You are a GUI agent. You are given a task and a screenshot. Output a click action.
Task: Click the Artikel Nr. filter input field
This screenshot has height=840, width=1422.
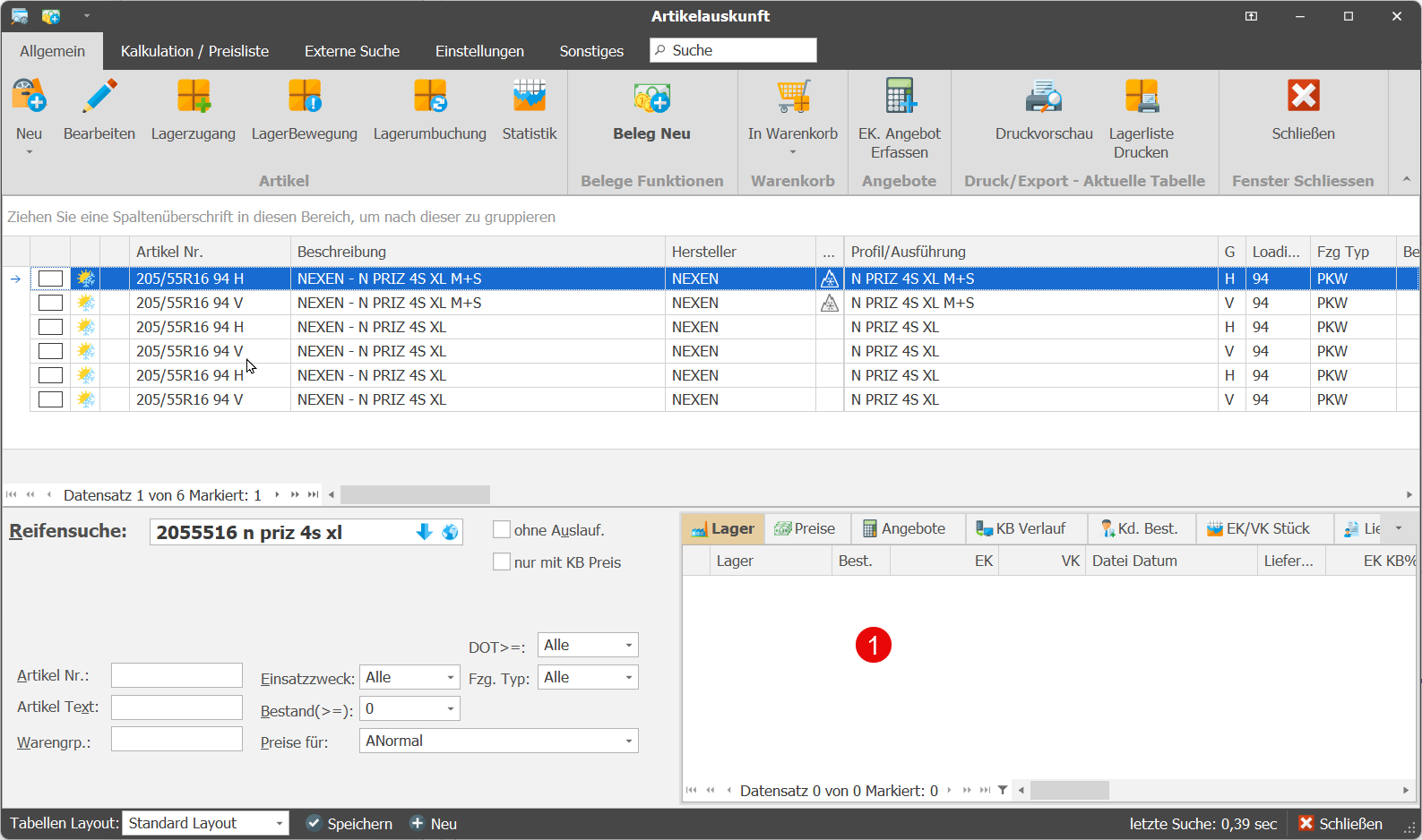[x=177, y=675]
